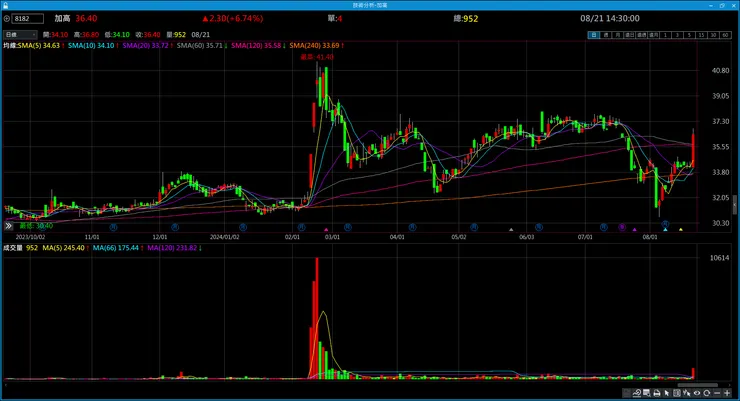Click the MA(66) 175.44 volume label

[116, 248]
